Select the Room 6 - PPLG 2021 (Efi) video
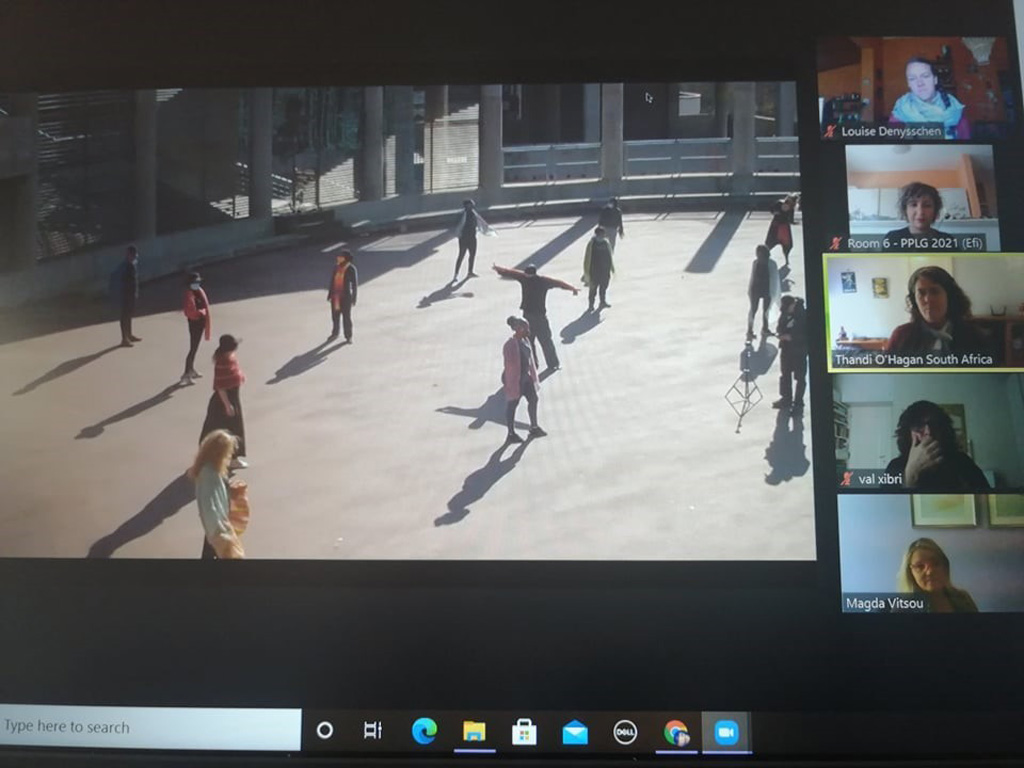 [x=920, y=198]
